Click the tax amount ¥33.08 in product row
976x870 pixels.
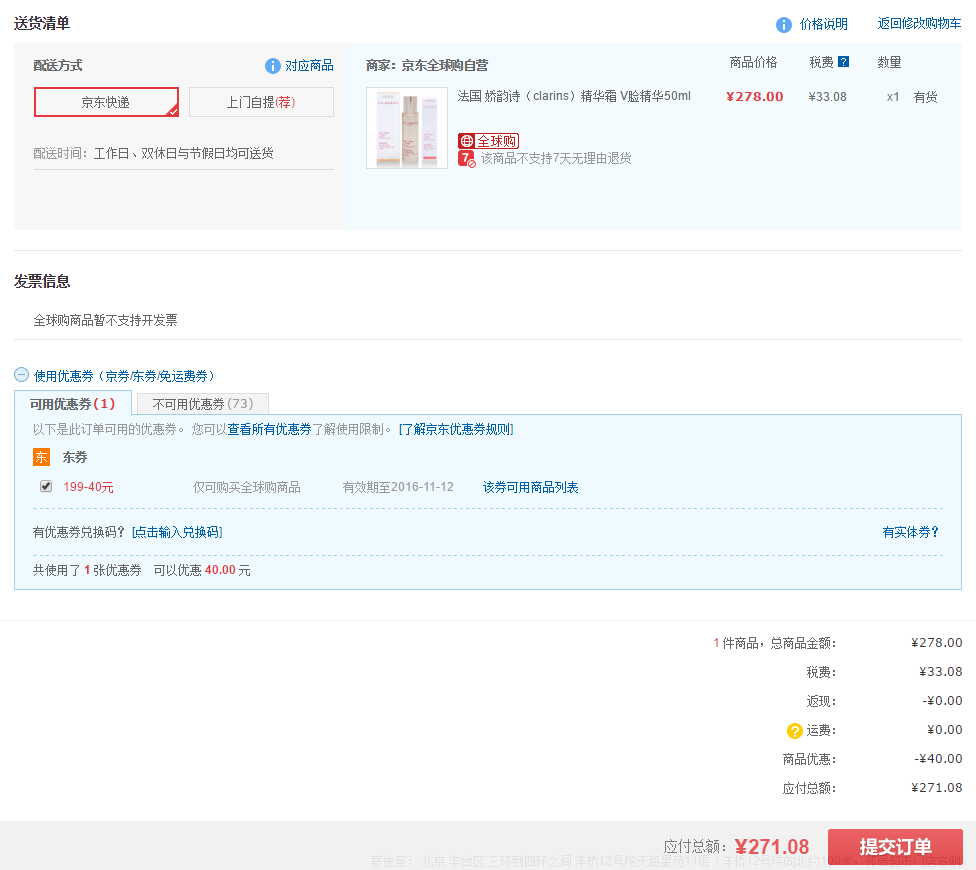coord(827,96)
